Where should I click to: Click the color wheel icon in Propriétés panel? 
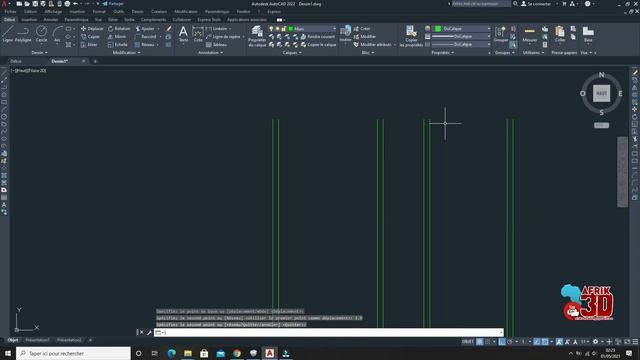[x=427, y=29]
